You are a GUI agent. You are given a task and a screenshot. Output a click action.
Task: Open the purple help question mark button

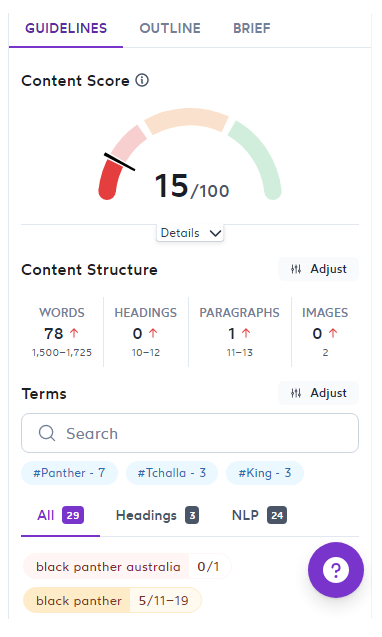[x=336, y=570]
